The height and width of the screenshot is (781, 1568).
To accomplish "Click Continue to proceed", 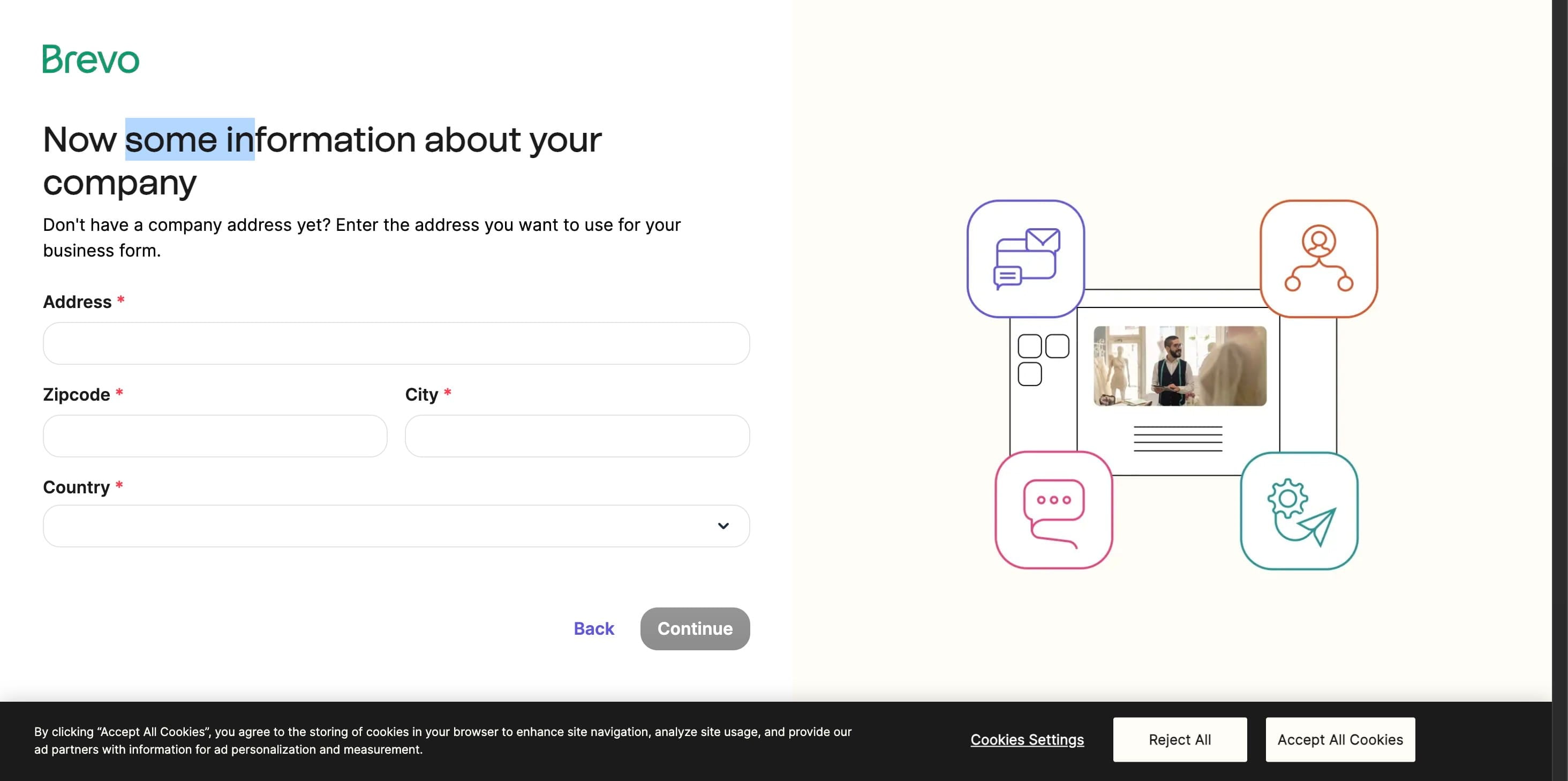I will pyautogui.click(x=695, y=629).
